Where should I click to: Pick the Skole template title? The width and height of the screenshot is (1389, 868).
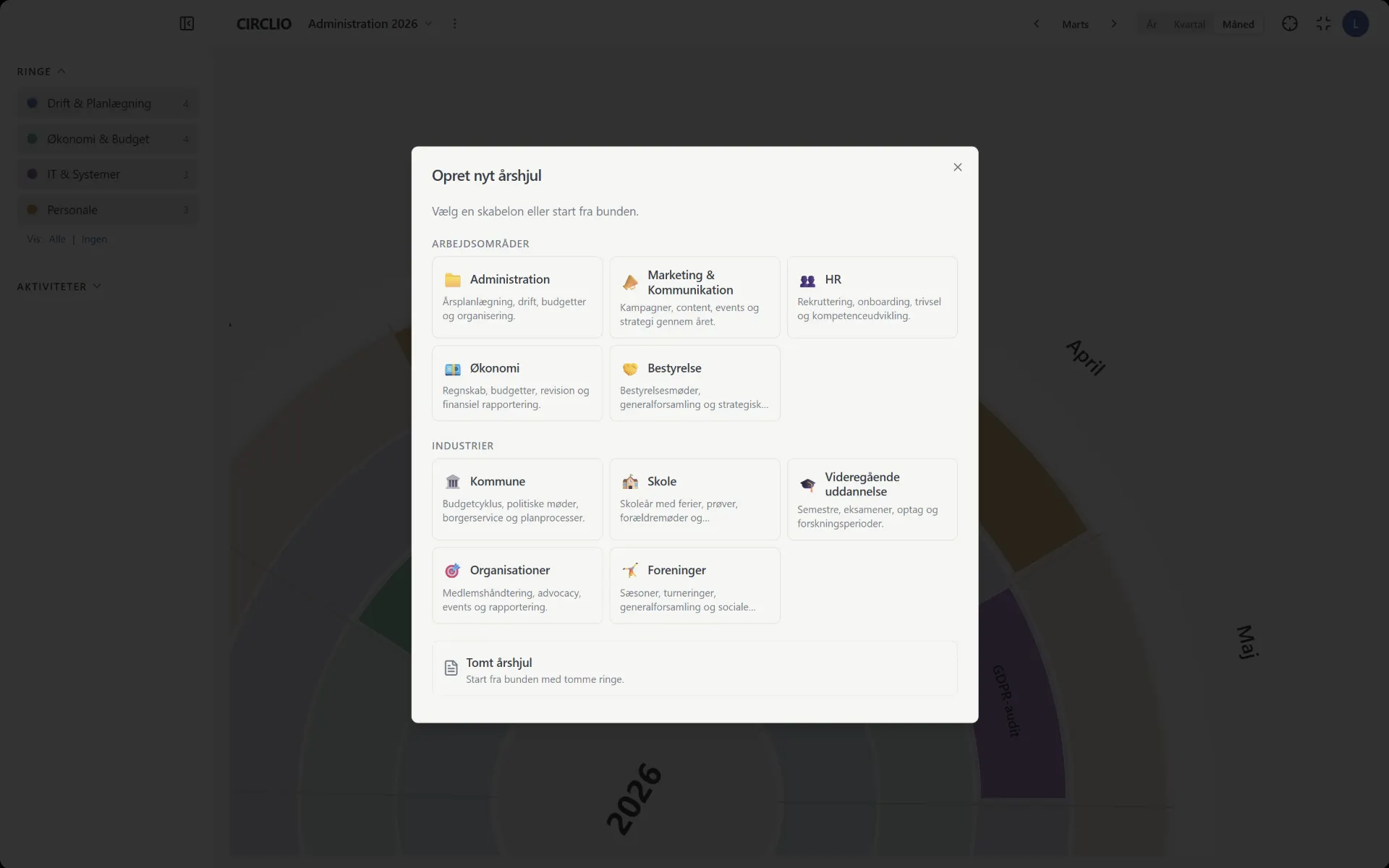(662, 481)
